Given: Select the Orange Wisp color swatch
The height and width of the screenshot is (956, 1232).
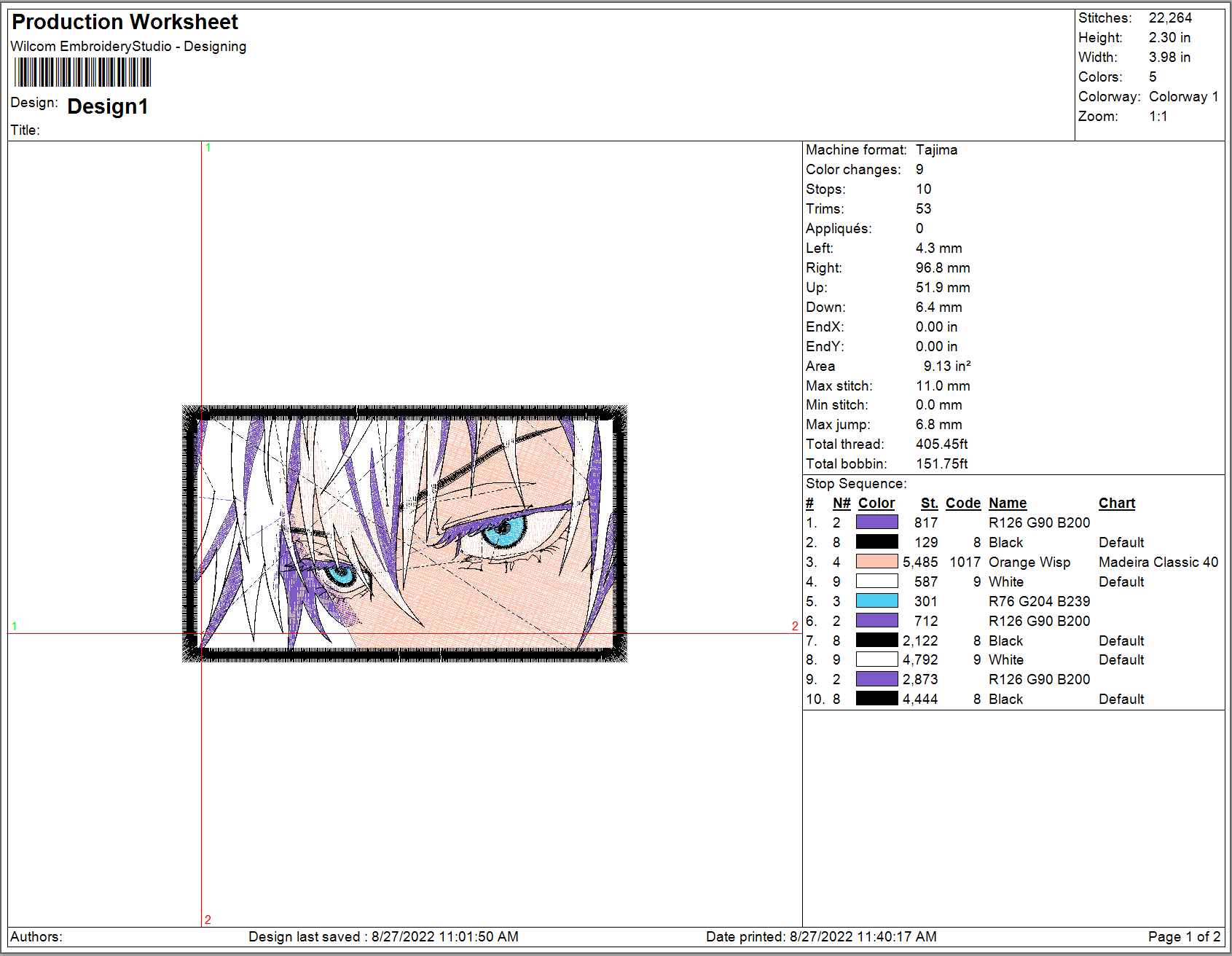Looking at the screenshot, I should point(876,562).
